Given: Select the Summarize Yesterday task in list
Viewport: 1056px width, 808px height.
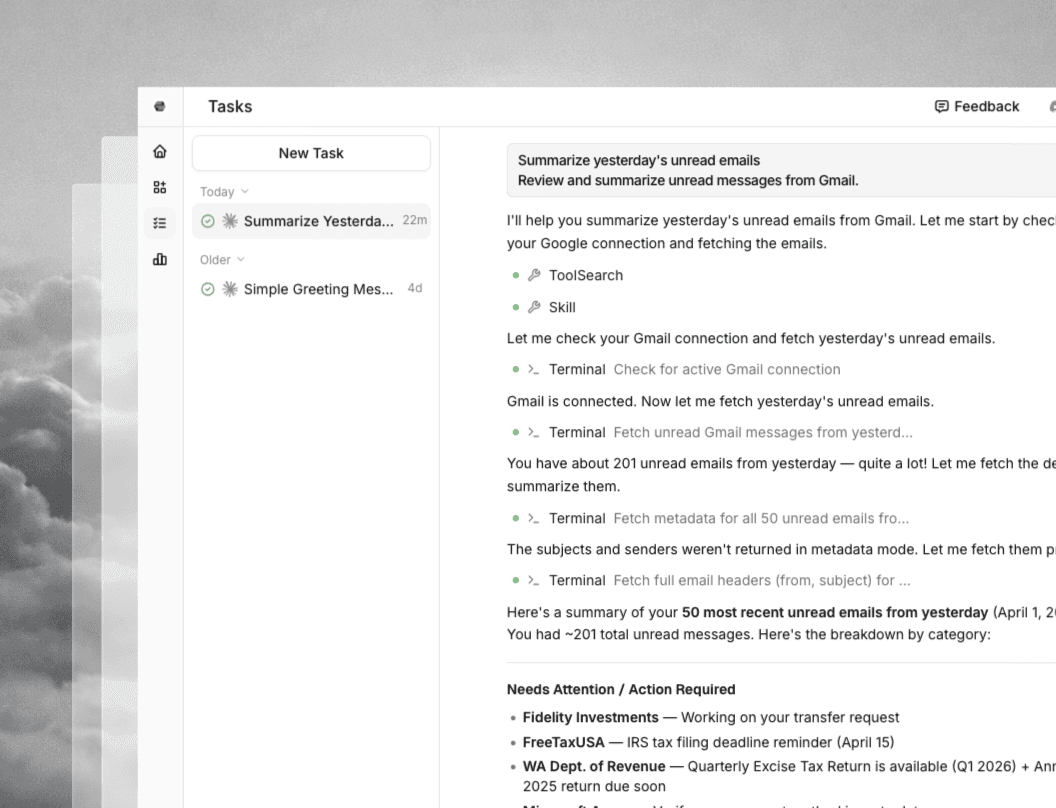Looking at the screenshot, I should (318, 221).
